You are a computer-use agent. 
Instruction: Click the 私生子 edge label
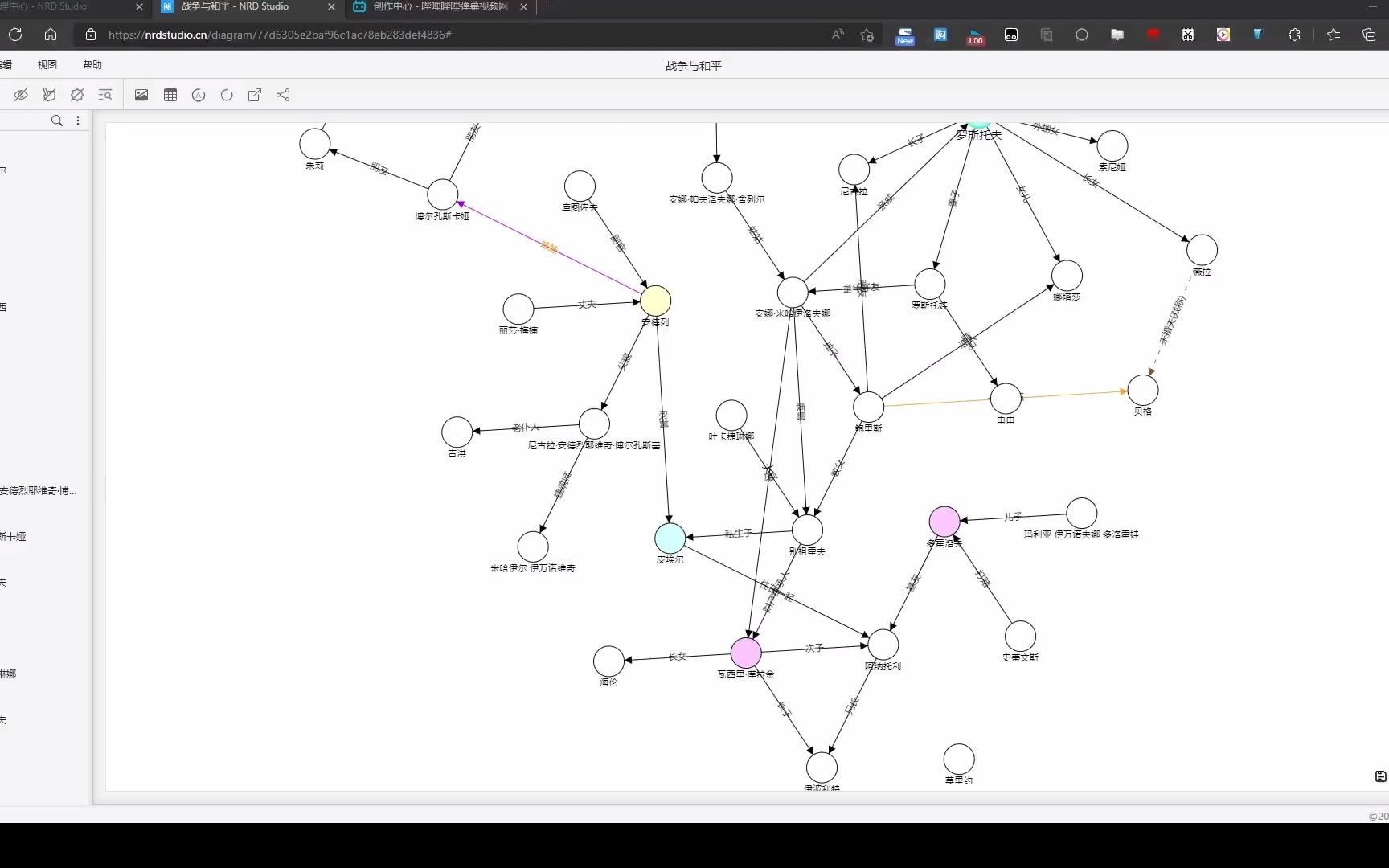pos(739,534)
